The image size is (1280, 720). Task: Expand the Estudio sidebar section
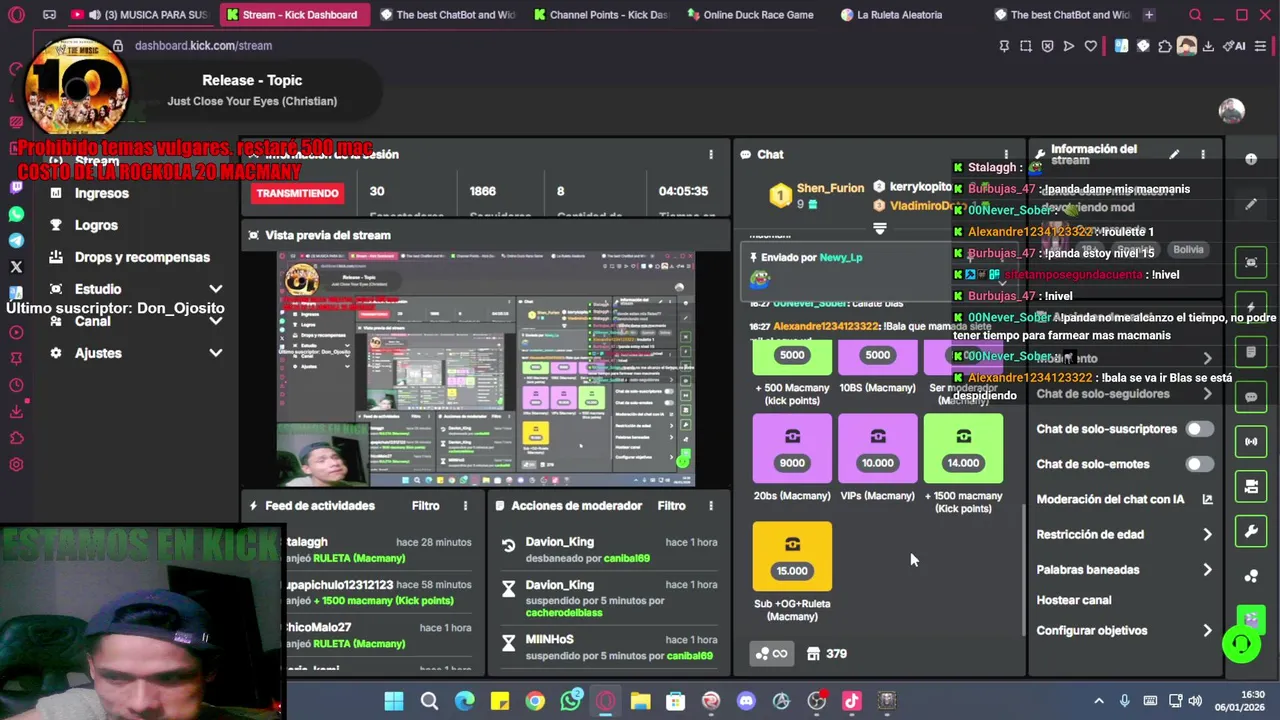[215, 289]
